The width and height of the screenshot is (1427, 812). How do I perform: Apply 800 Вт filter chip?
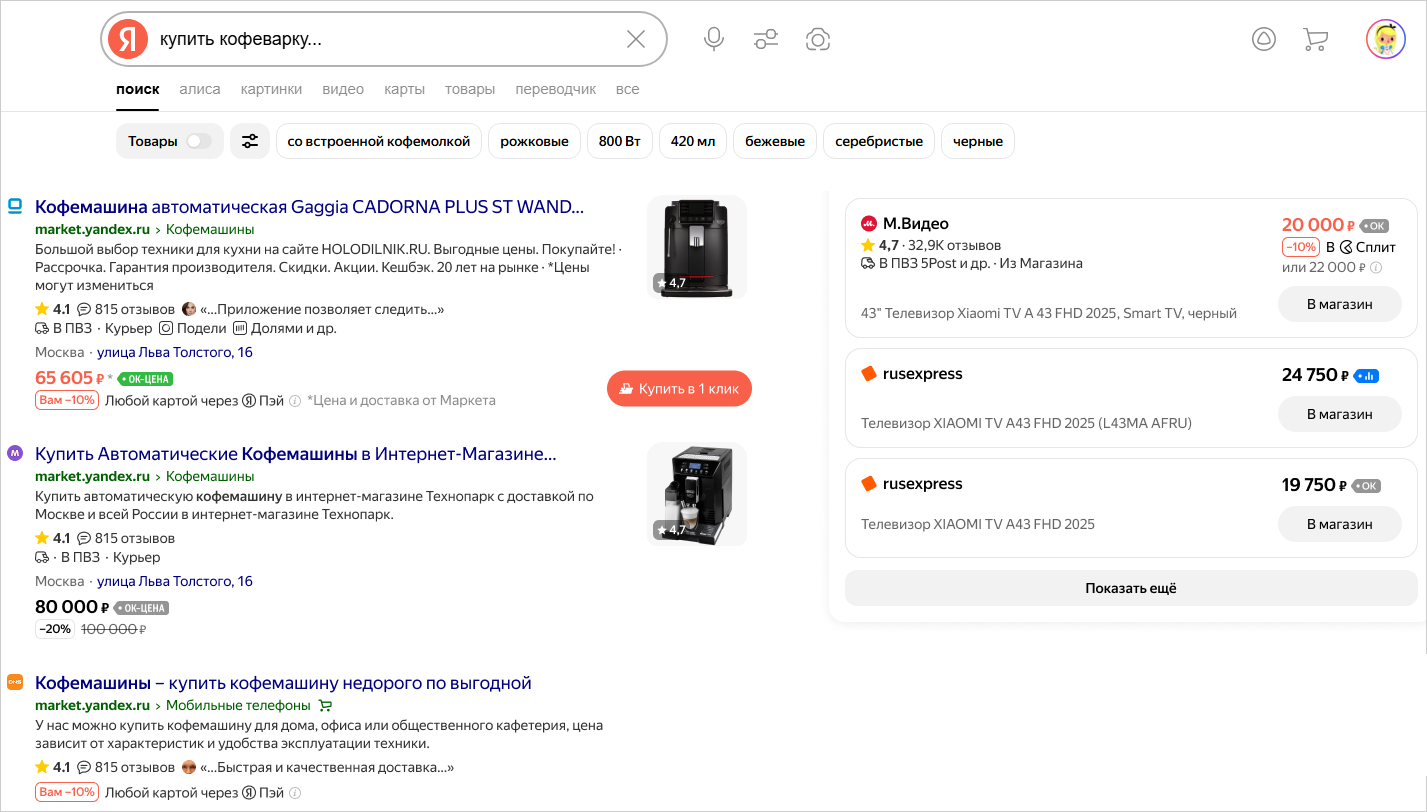(x=619, y=141)
